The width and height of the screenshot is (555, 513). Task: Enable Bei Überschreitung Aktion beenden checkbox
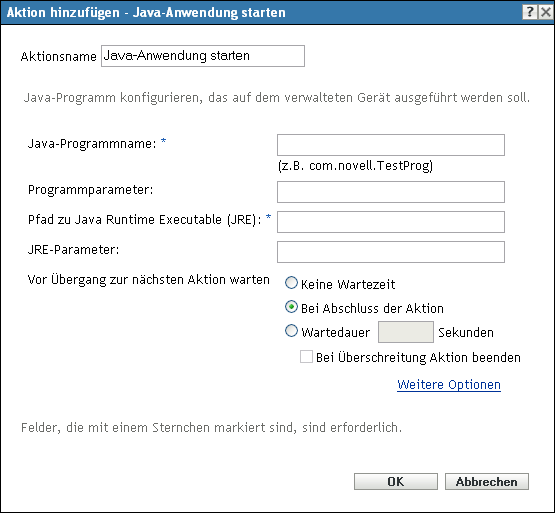coord(306,357)
